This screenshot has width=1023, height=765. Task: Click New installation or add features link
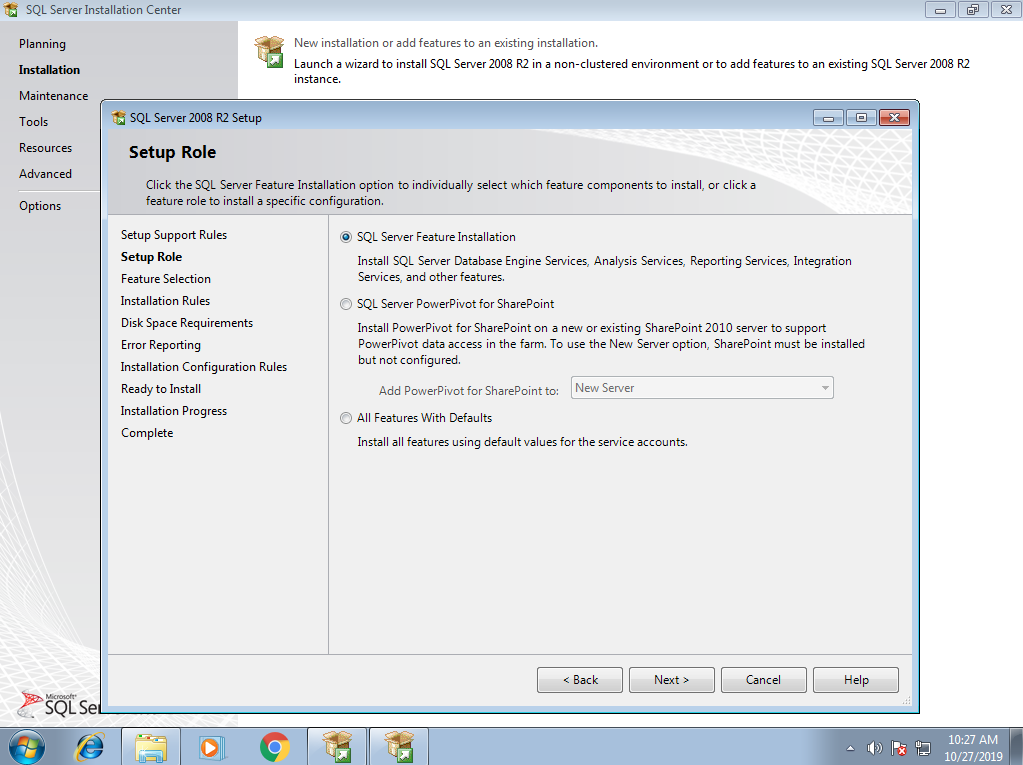point(446,43)
